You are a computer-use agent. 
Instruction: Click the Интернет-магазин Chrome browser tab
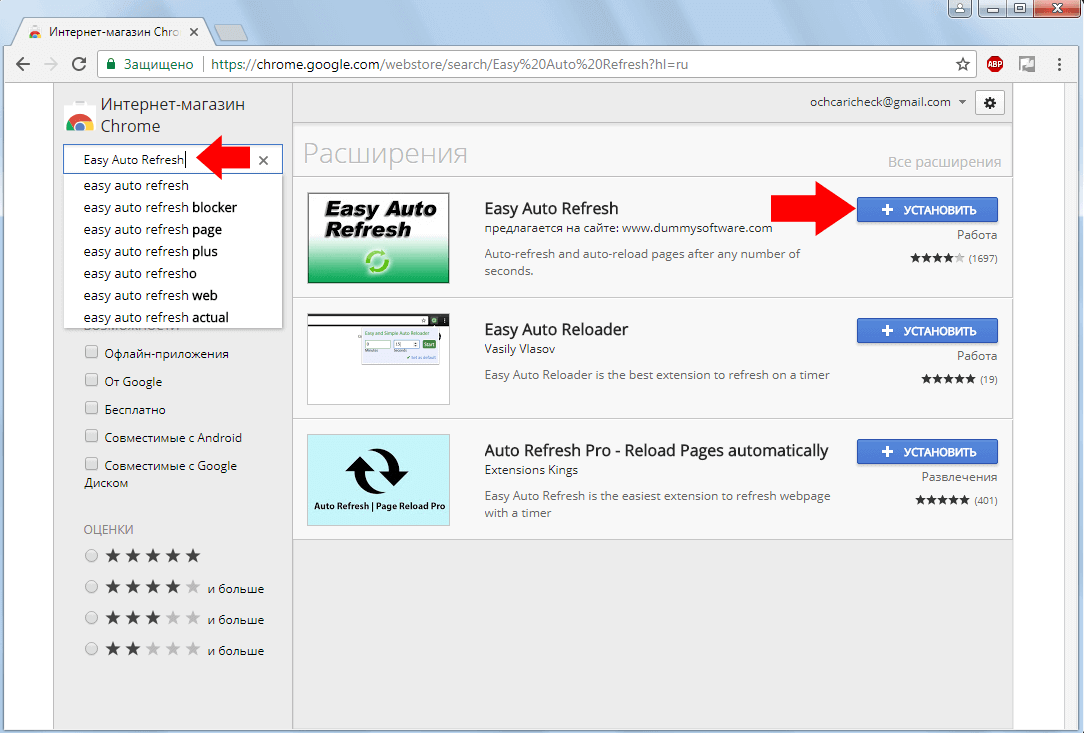113,32
